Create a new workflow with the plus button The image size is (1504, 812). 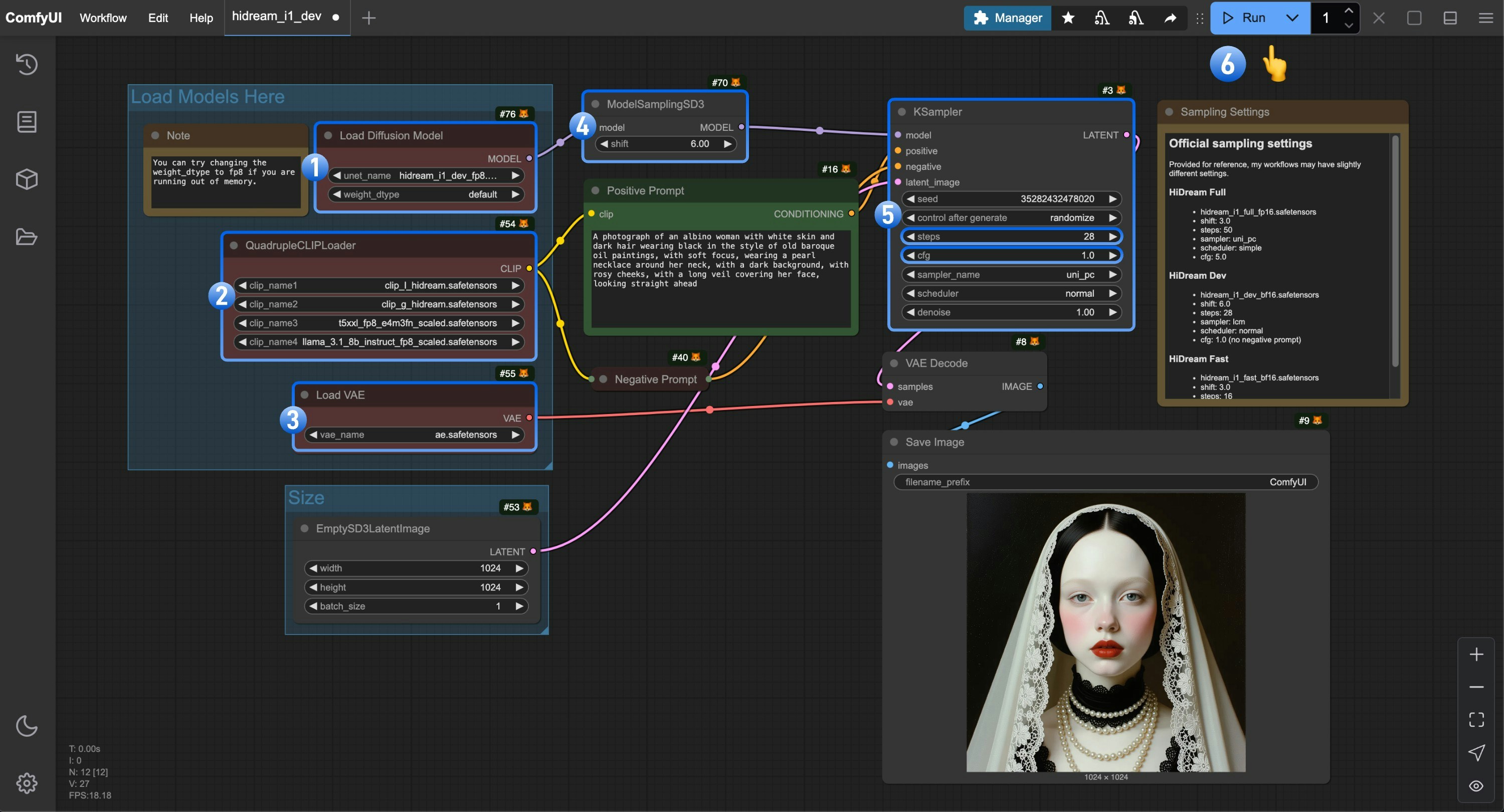pos(369,18)
